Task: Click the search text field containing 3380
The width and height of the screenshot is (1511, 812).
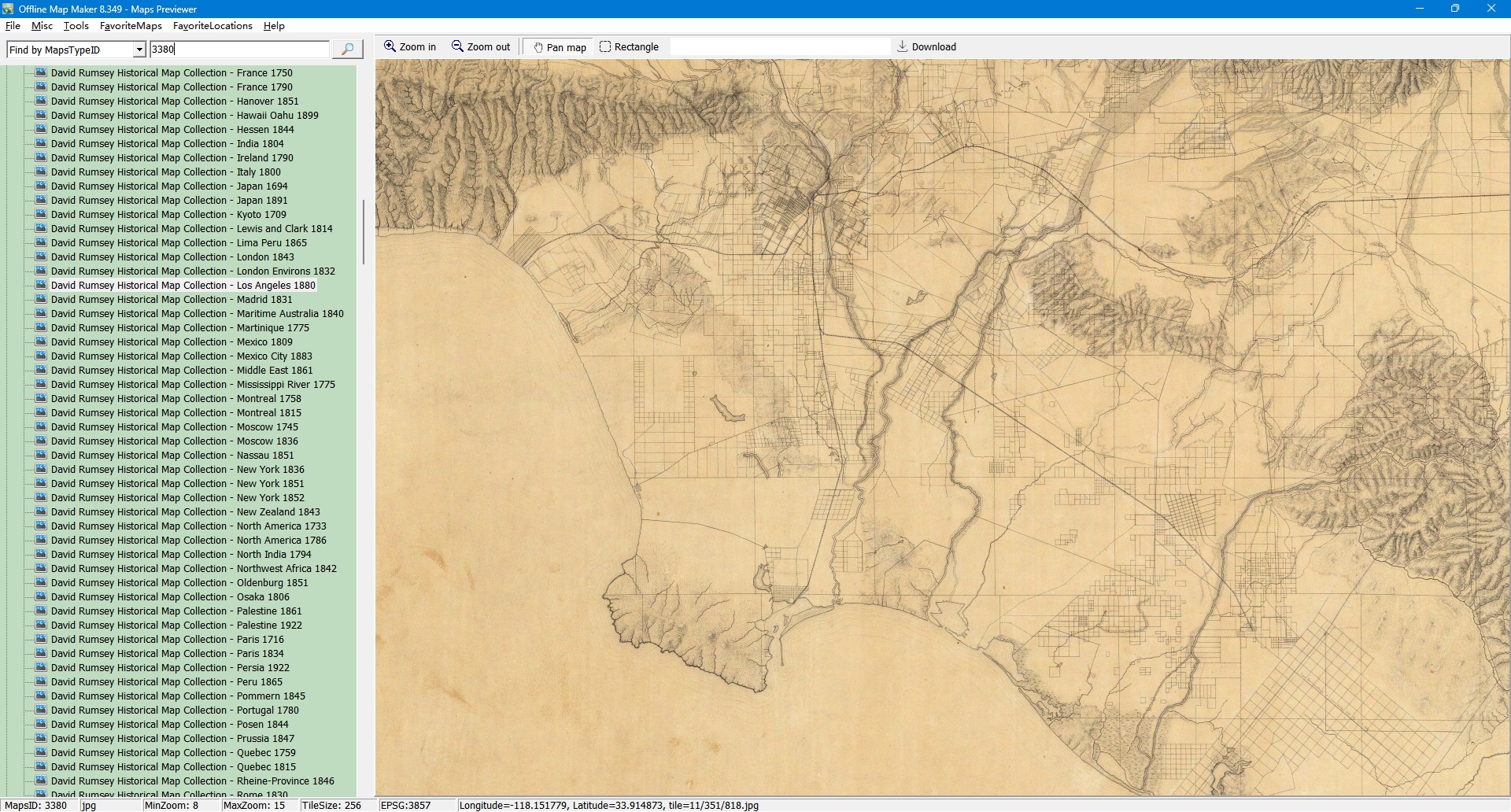Action: coord(239,49)
